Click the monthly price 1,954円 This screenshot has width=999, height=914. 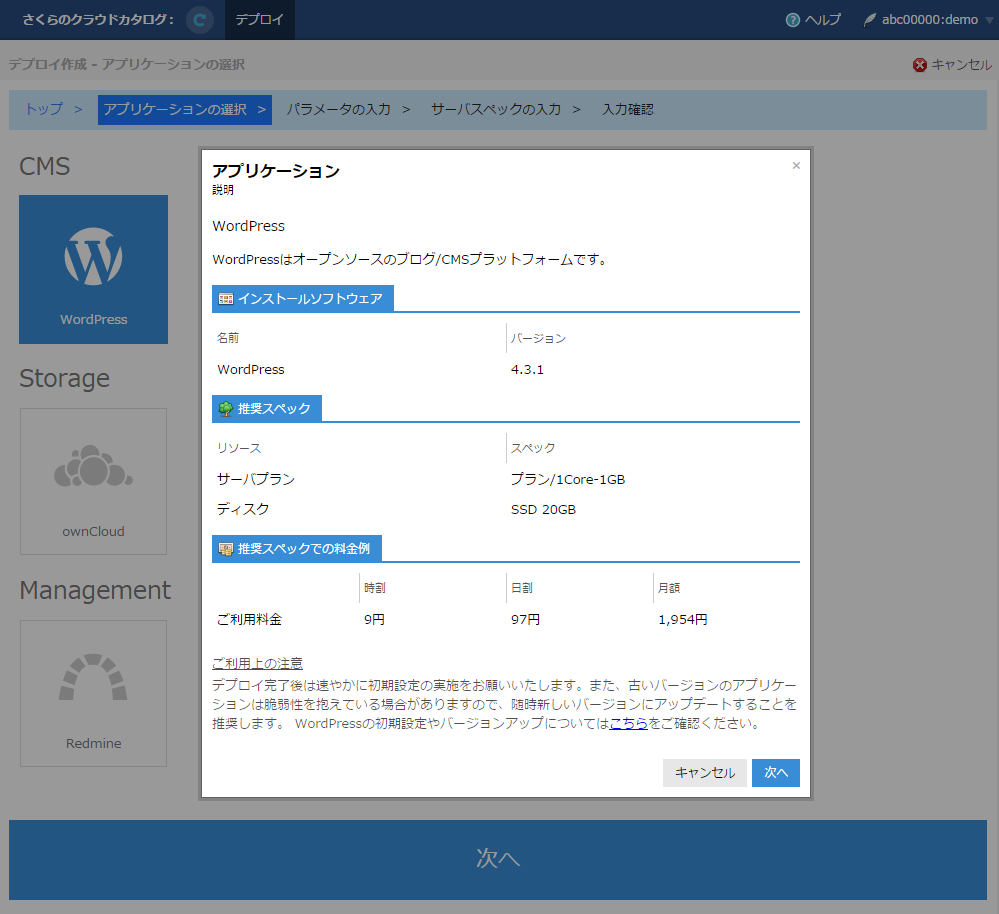pos(682,620)
